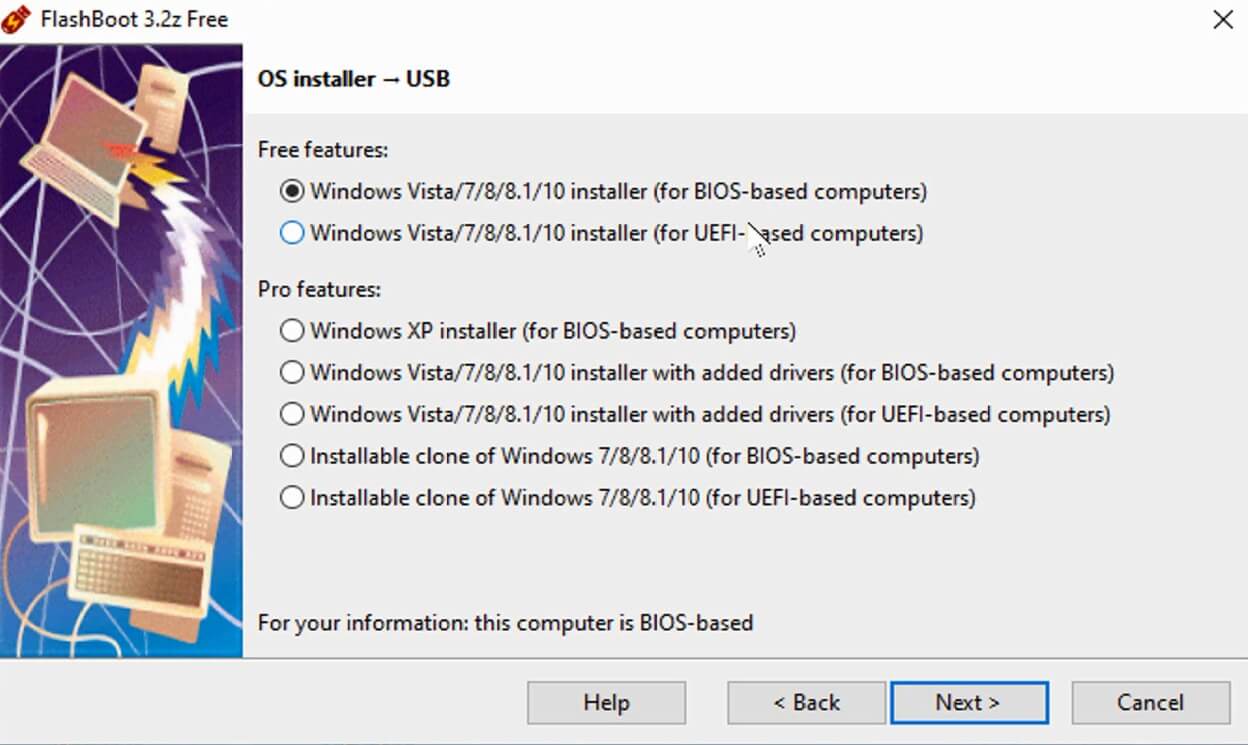Click the "OS installer → USB" heading
Viewport: 1248px width, 745px height.
point(354,79)
